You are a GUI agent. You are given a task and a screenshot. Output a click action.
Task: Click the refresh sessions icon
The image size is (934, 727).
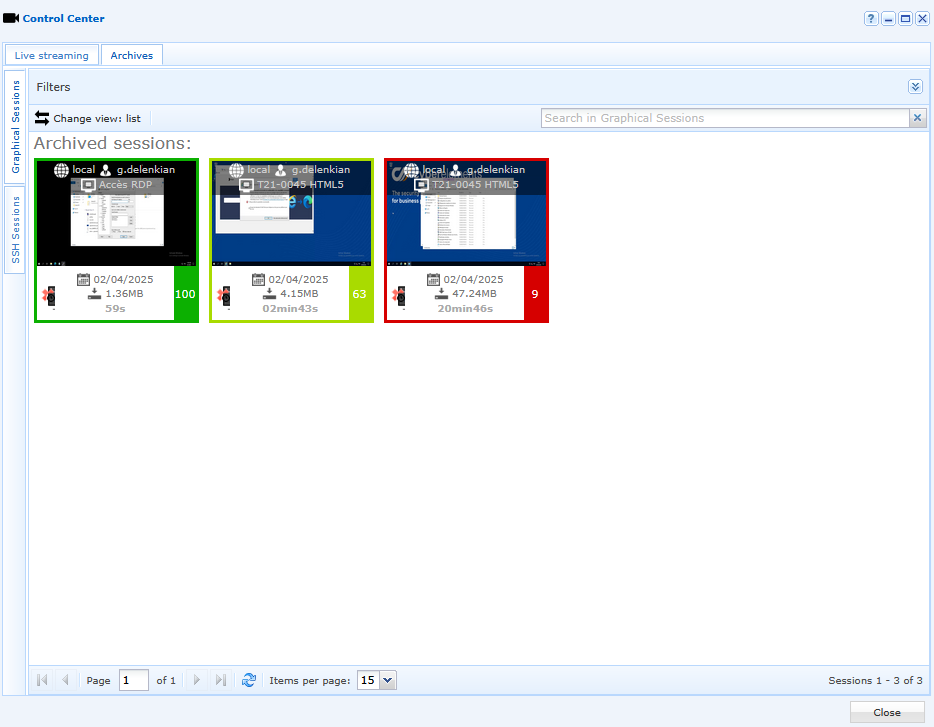(x=249, y=680)
